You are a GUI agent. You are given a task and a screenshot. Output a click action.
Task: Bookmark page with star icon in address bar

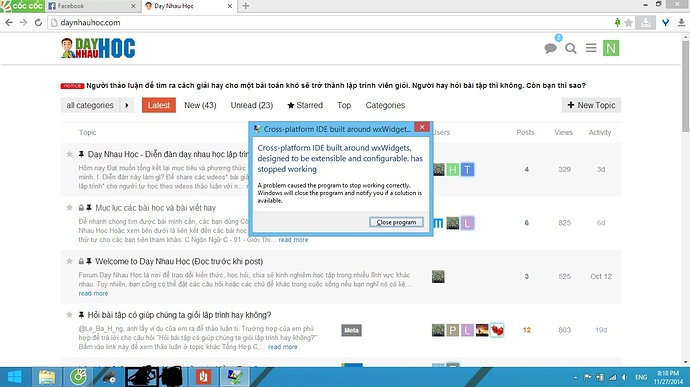[629, 22]
